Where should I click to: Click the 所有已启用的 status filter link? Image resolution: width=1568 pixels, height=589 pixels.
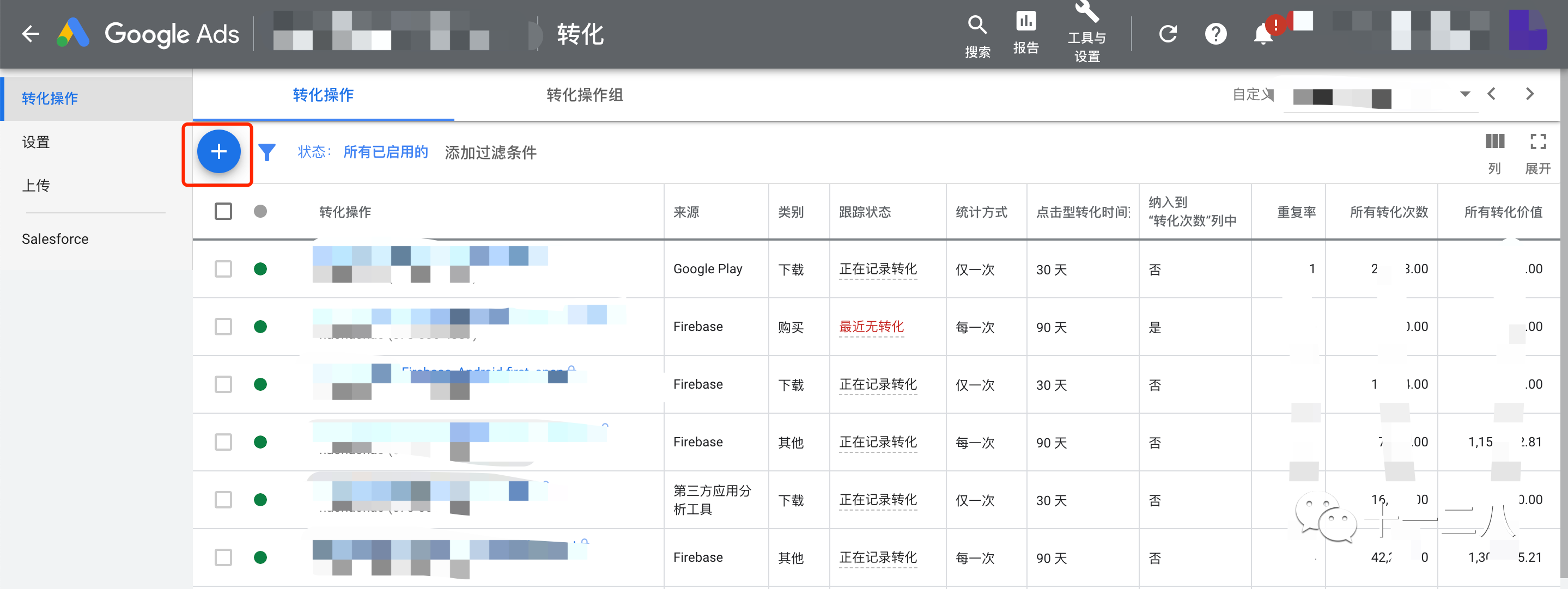click(x=386, y=152)
